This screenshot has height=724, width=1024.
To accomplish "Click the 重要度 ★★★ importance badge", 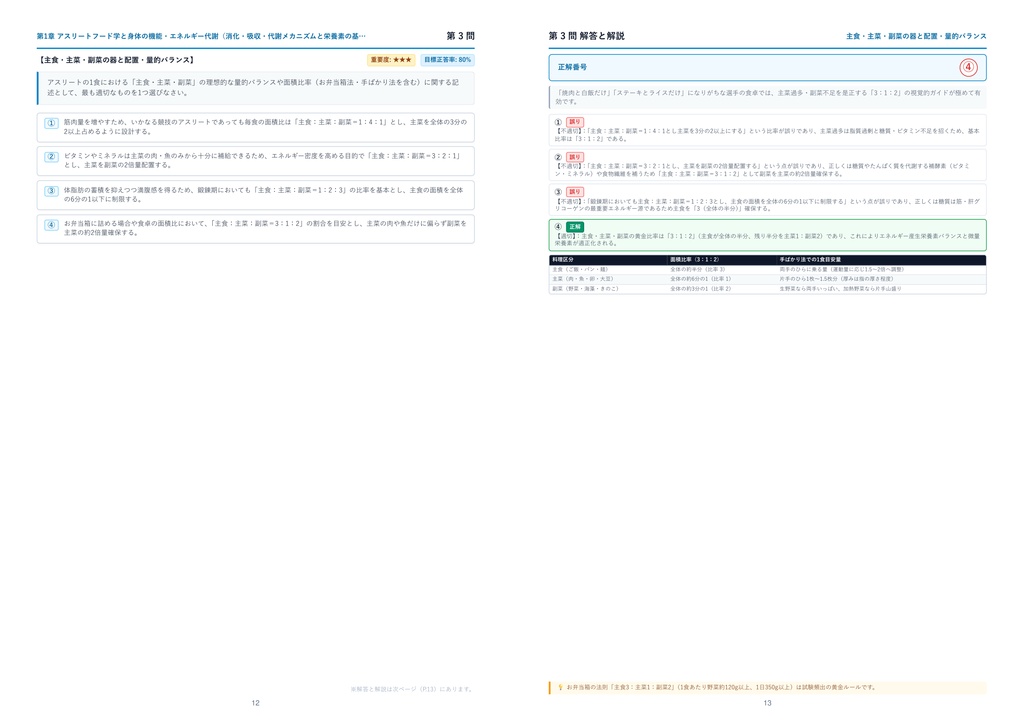I will [x=391, y=60].
